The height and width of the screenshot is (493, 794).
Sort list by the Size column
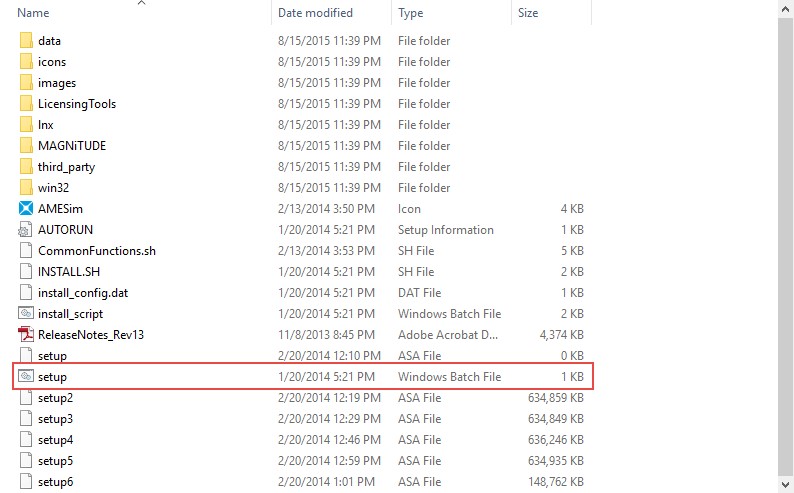click(528, 13)
